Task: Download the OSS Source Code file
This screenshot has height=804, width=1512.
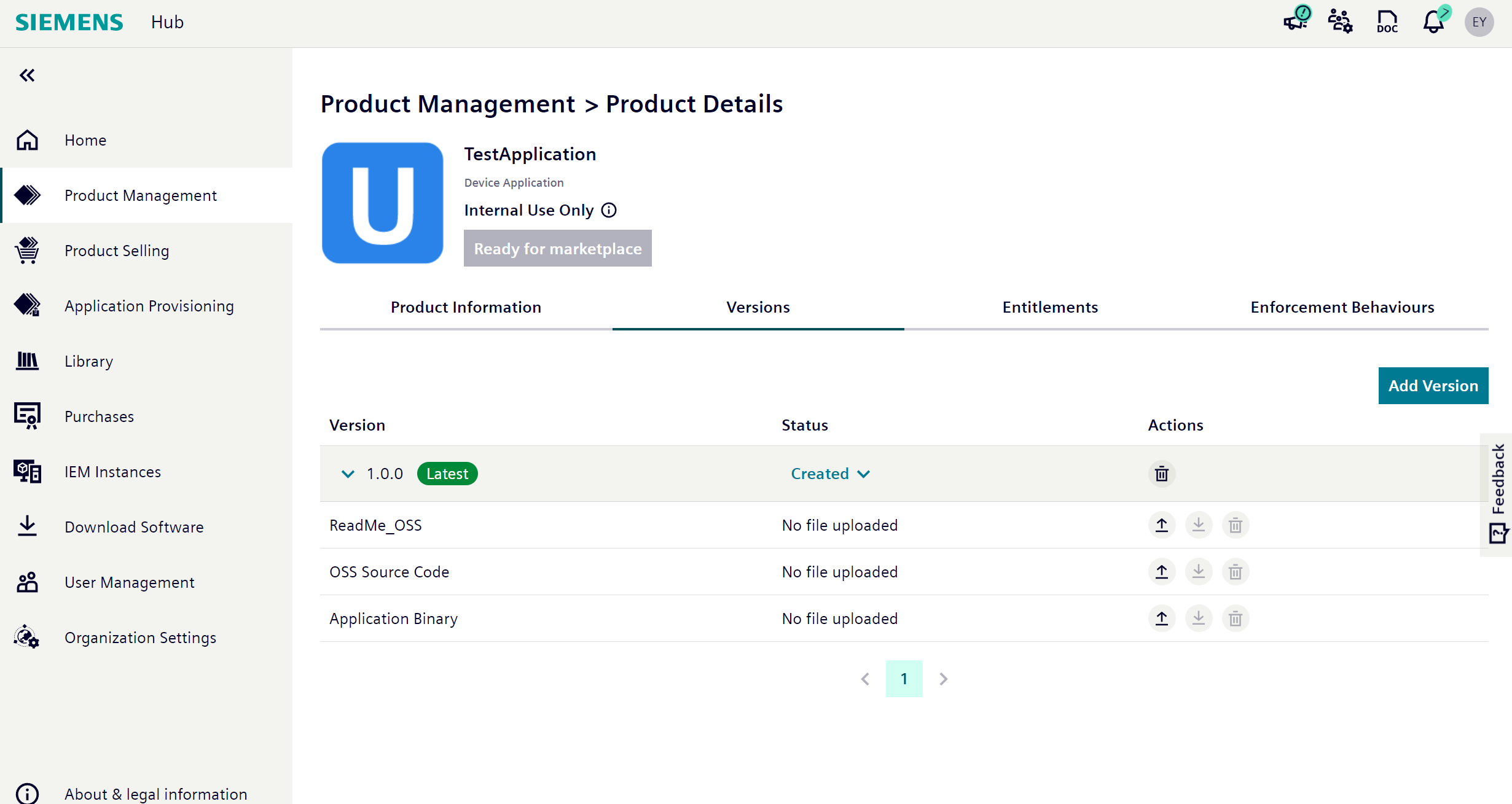Action: [1199, 572]
